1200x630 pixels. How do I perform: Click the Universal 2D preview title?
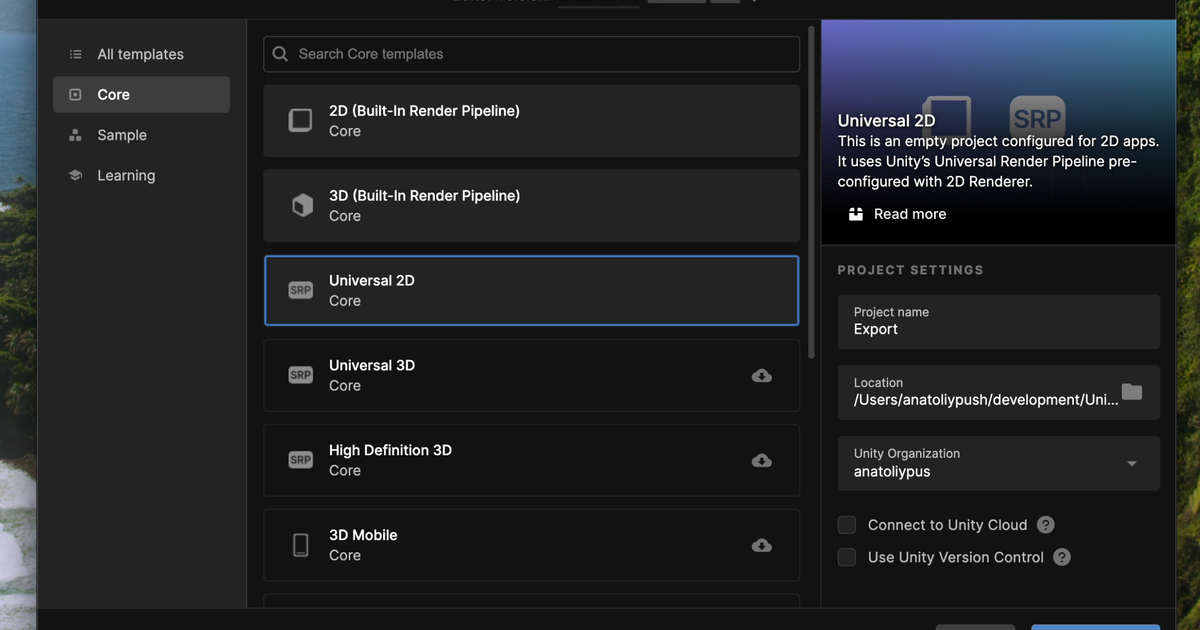pyautogui.click(x=887, y=121)
